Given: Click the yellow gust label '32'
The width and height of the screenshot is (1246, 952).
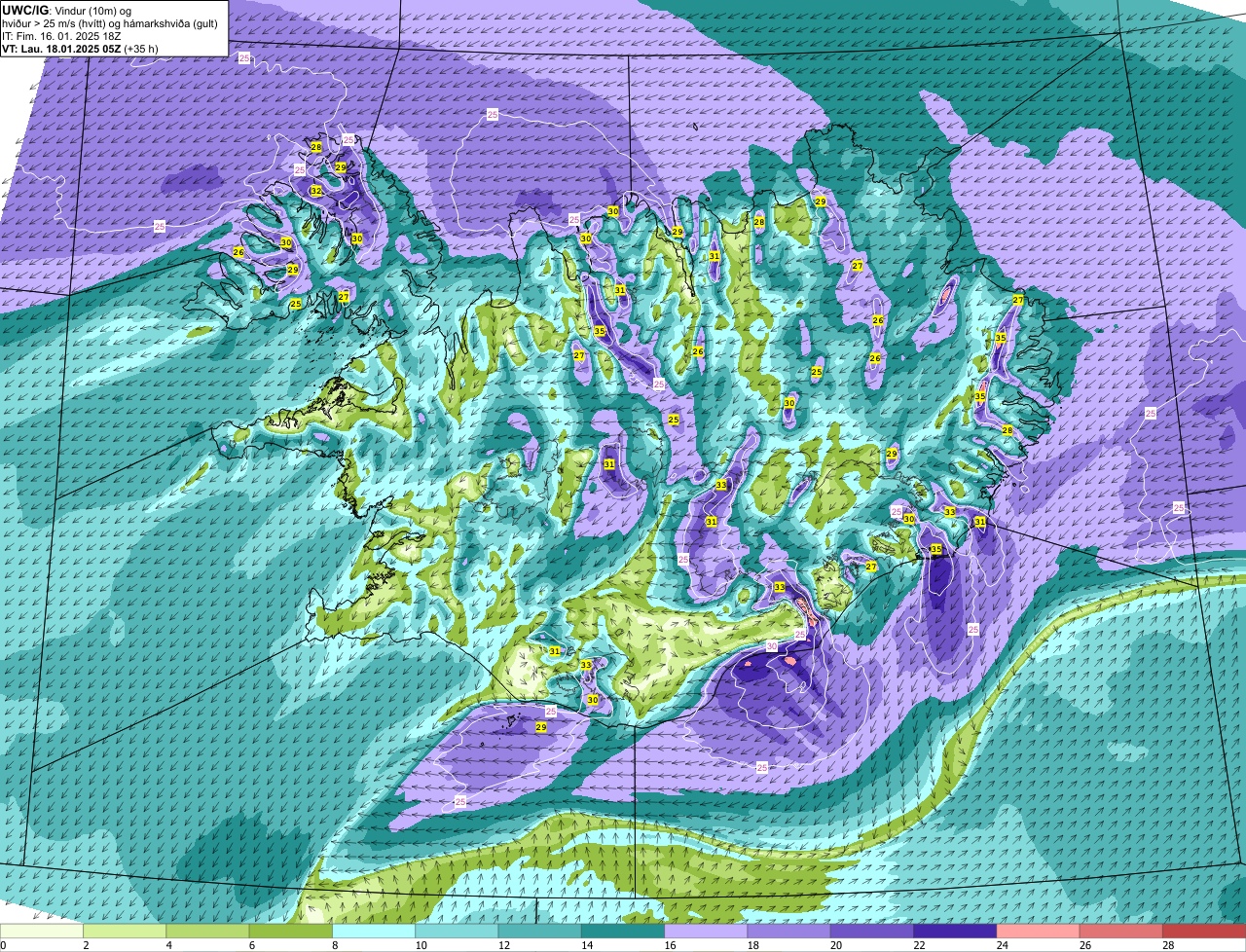Looking at the screenshot, I should tap(316, 191).
